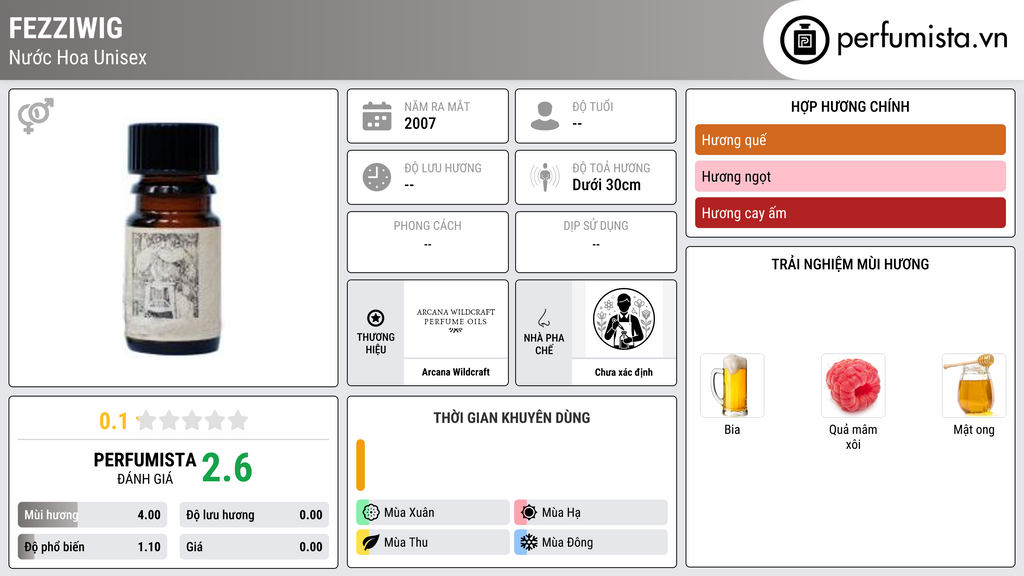Click the ĐỘ TUỔI label
The image size is (1024, 576).
(x=592, y=106)
